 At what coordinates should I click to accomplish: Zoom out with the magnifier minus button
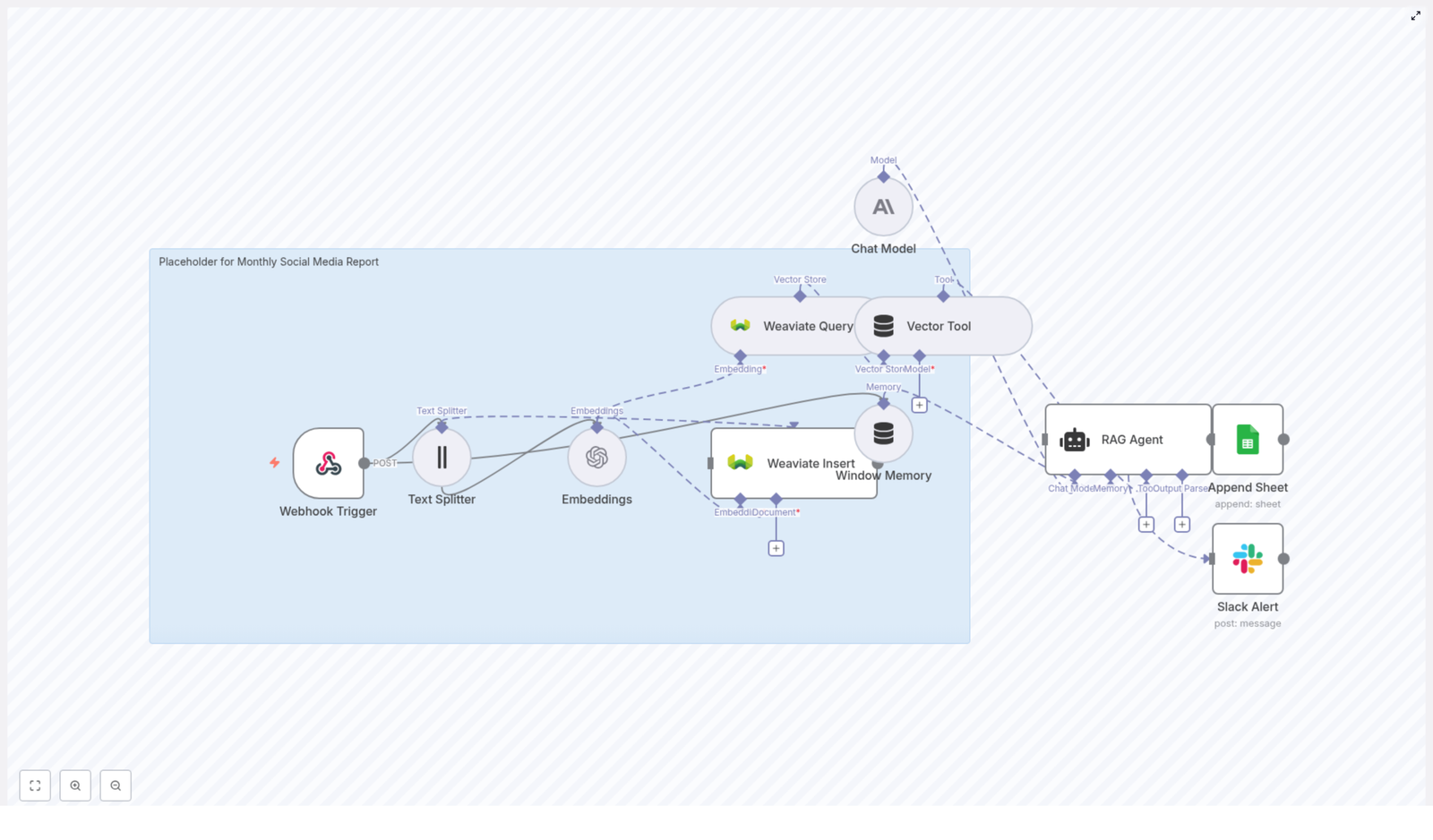coord(116,785)
